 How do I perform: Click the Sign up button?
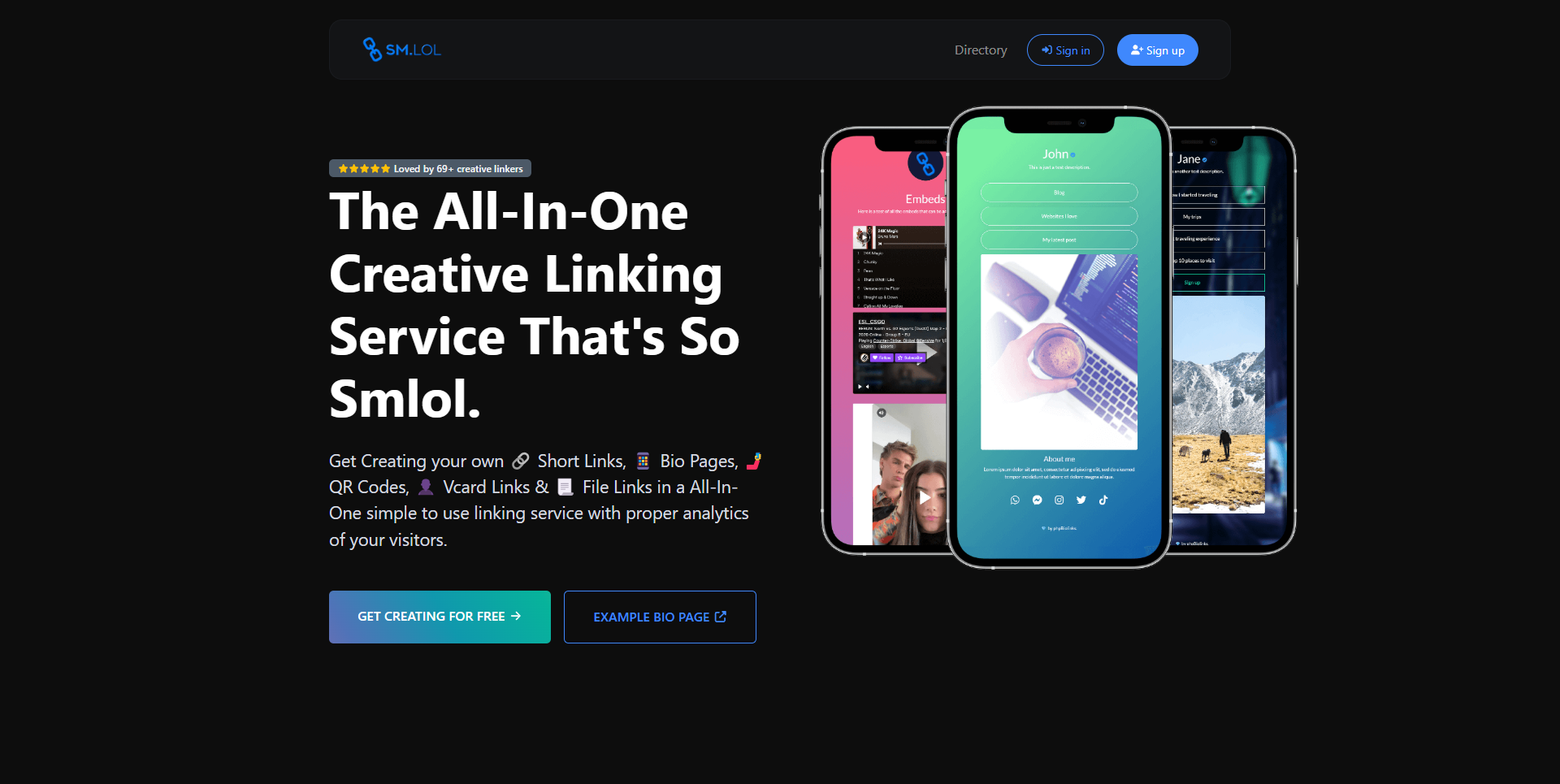click(x=1157, y=50)
